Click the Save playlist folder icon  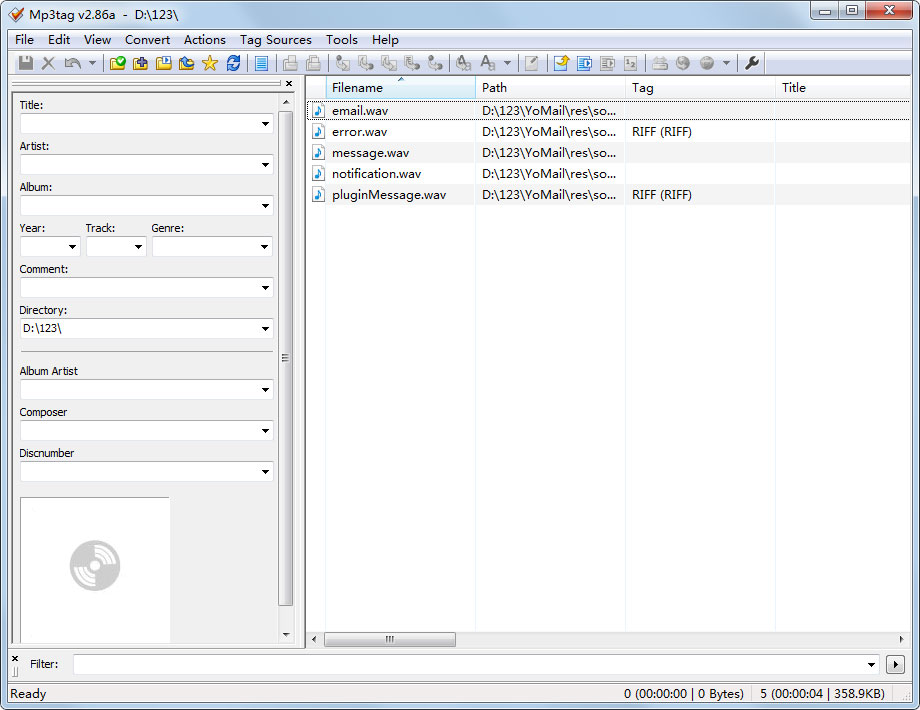tap(186, 63)
